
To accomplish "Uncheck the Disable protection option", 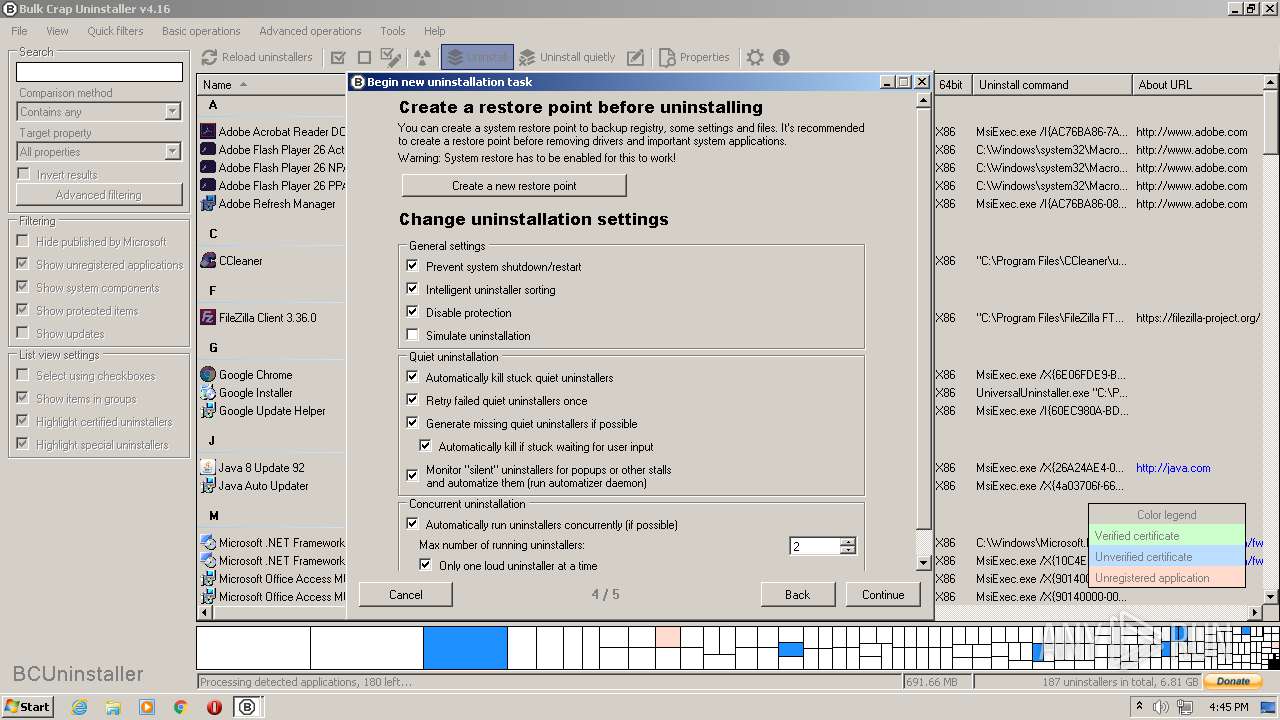I will [x=412, y=312].
